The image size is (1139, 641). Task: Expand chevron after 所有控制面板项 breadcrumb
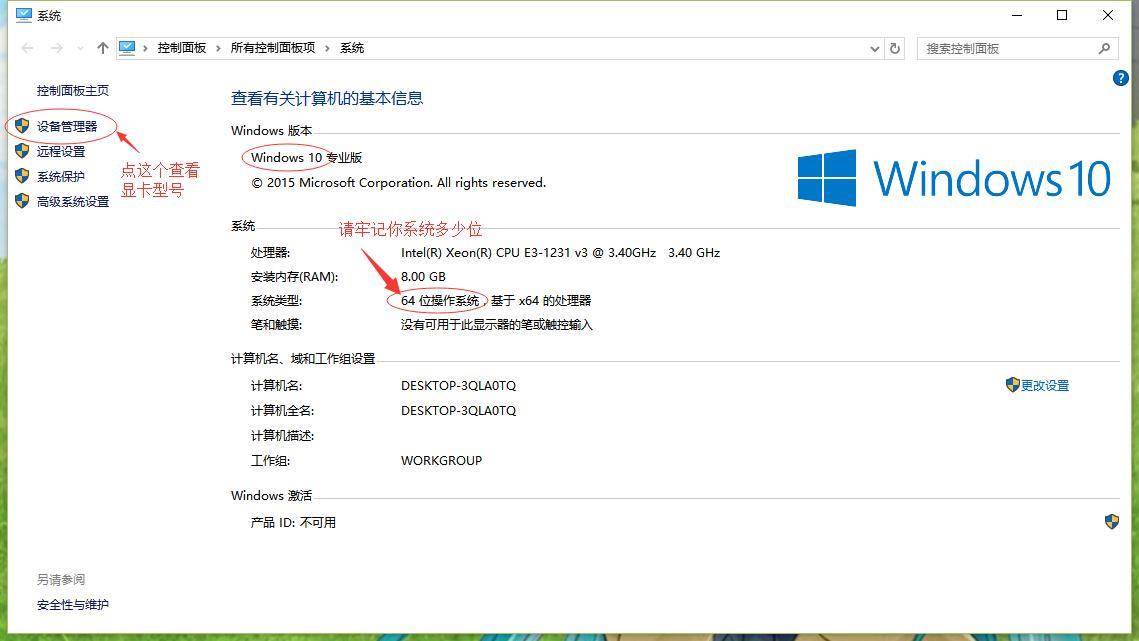(328, 48)
